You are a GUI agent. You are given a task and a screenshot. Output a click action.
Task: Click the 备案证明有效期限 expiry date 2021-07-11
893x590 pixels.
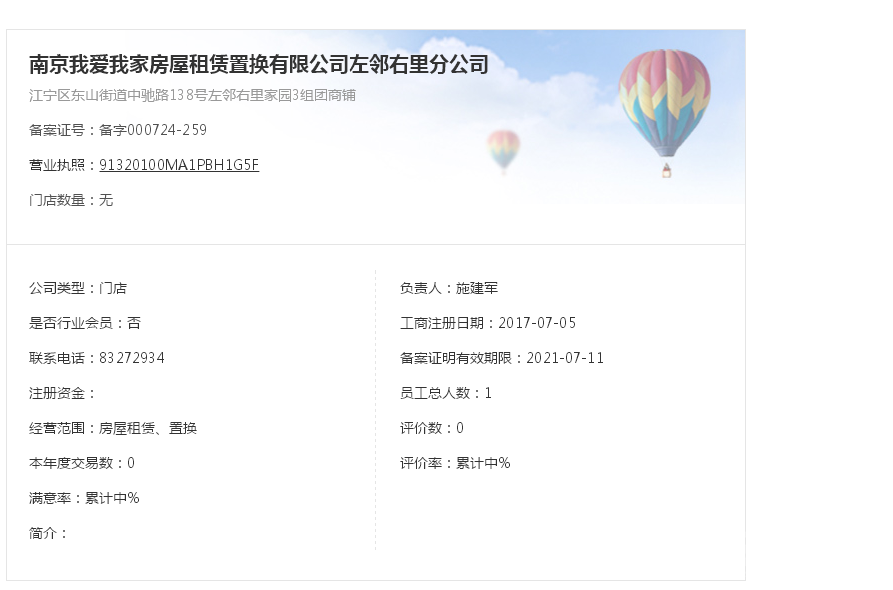pos(565,358)
